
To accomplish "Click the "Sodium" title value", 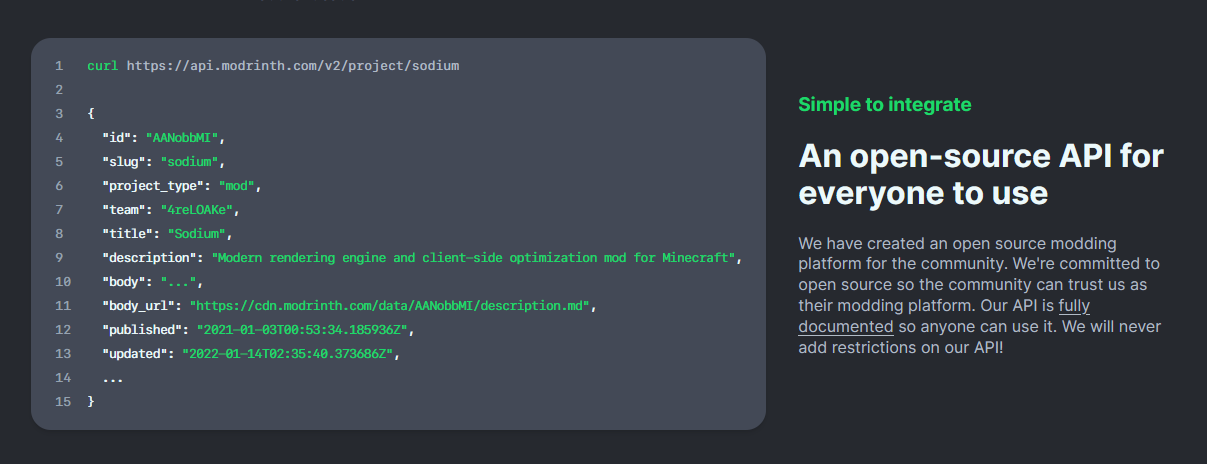I will click(199, 234).
